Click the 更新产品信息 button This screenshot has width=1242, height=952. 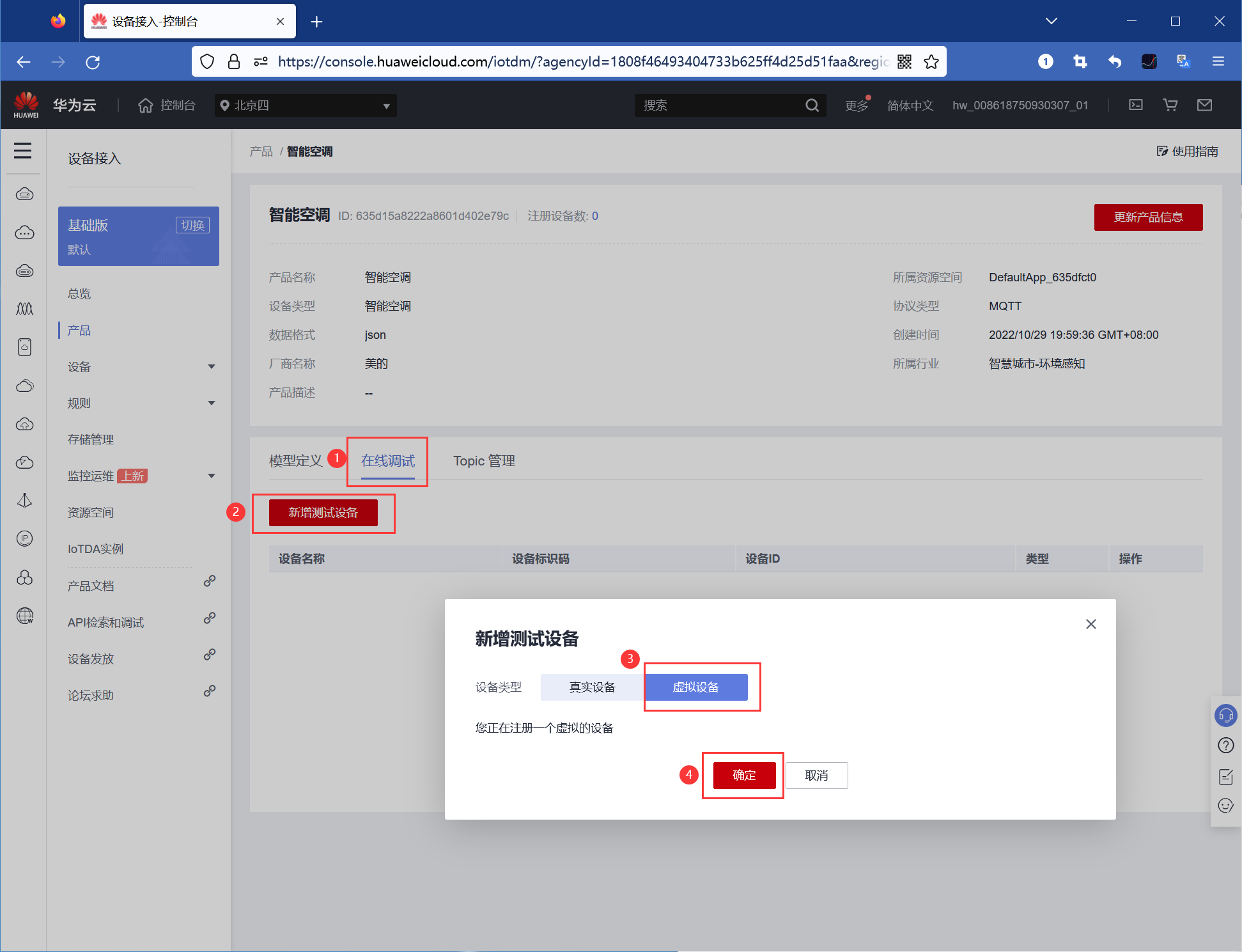point(1148,217)
